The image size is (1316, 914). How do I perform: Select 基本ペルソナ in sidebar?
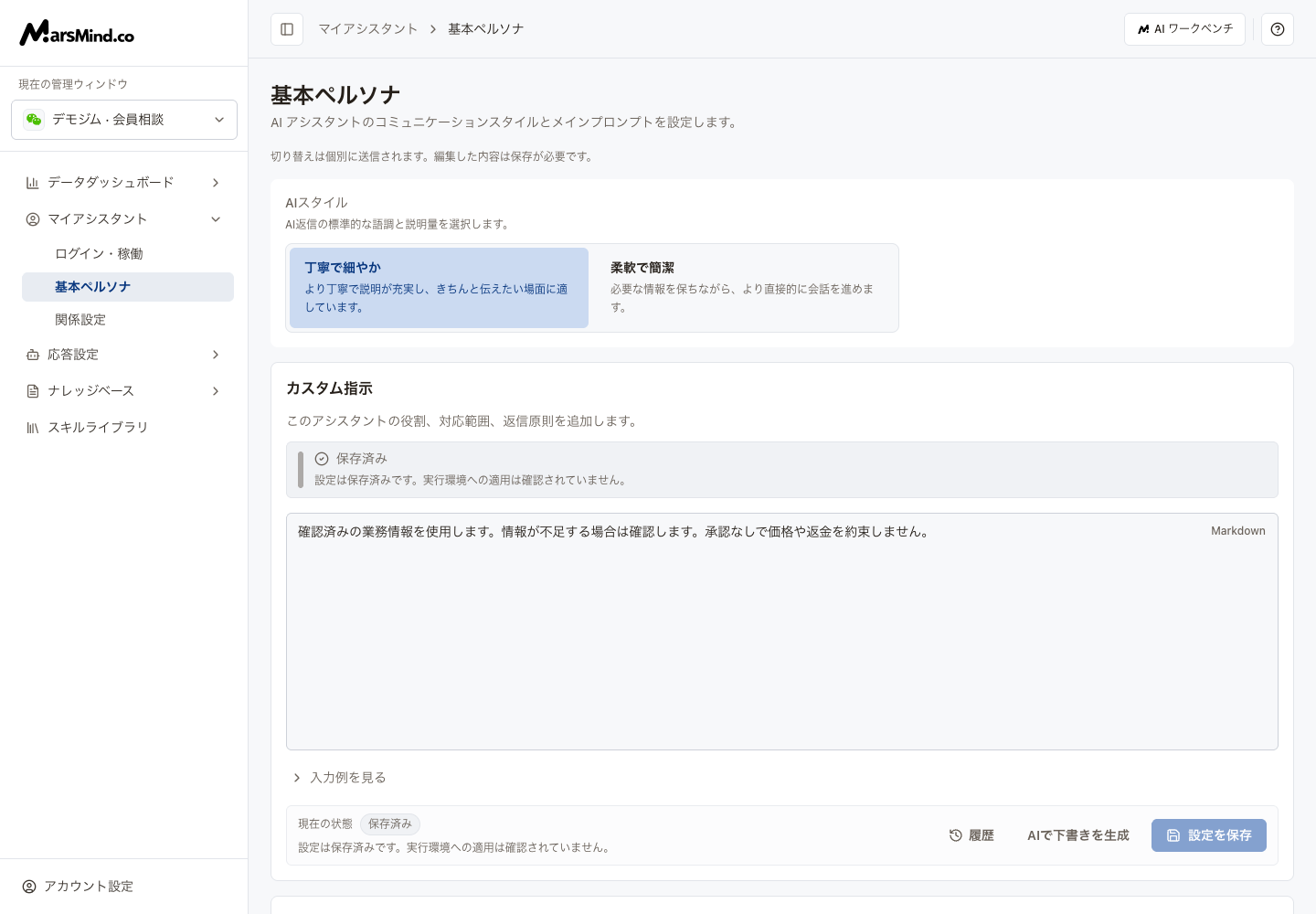pos(128,287)
